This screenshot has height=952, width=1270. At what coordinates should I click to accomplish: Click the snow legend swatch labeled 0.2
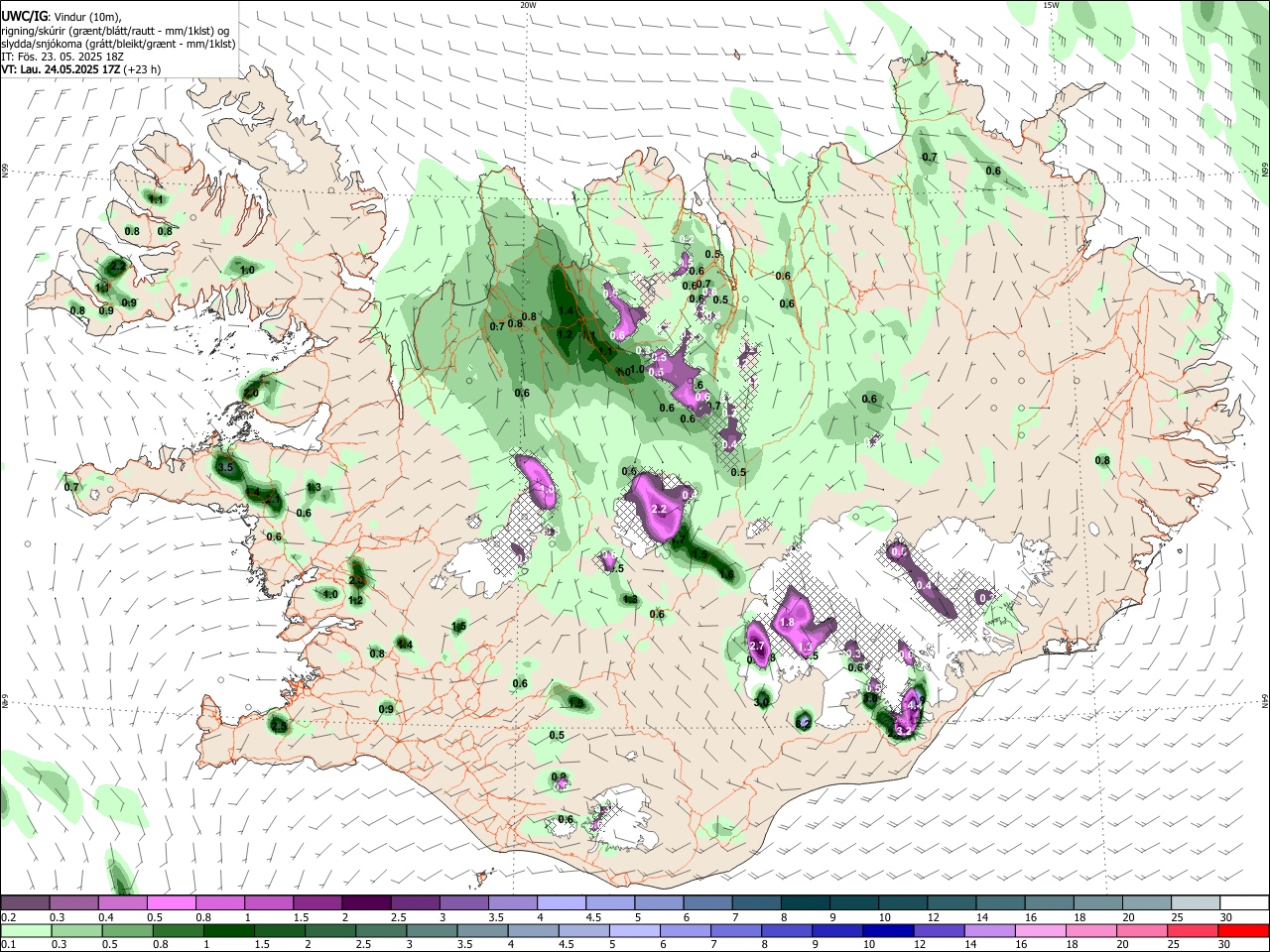25,902
